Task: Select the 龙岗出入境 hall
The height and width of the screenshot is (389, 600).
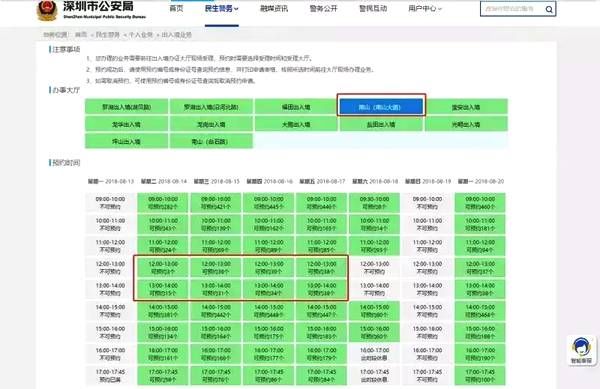Action: click(211, 124)
